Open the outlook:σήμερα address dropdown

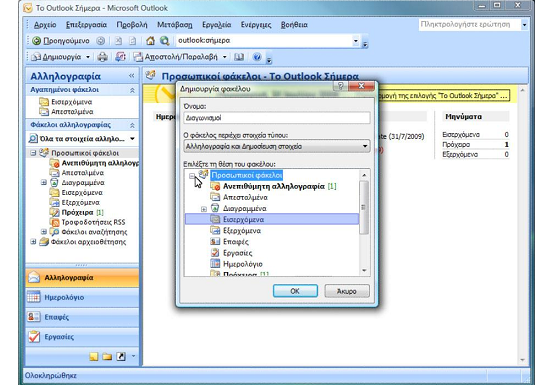[x=356, y=41]
